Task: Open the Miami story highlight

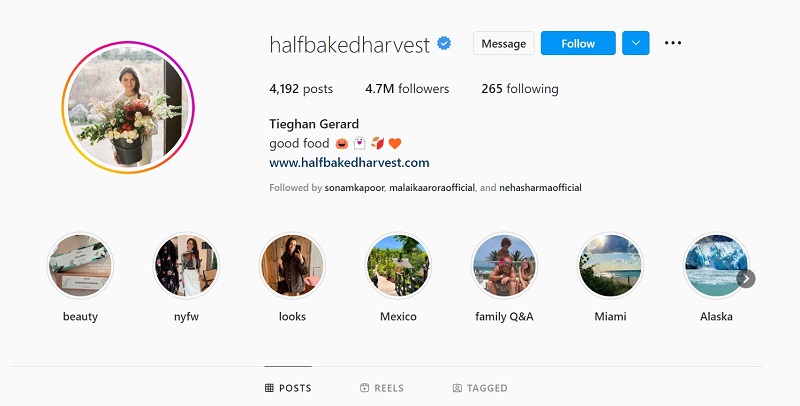Action: click(x=610, y=265)
